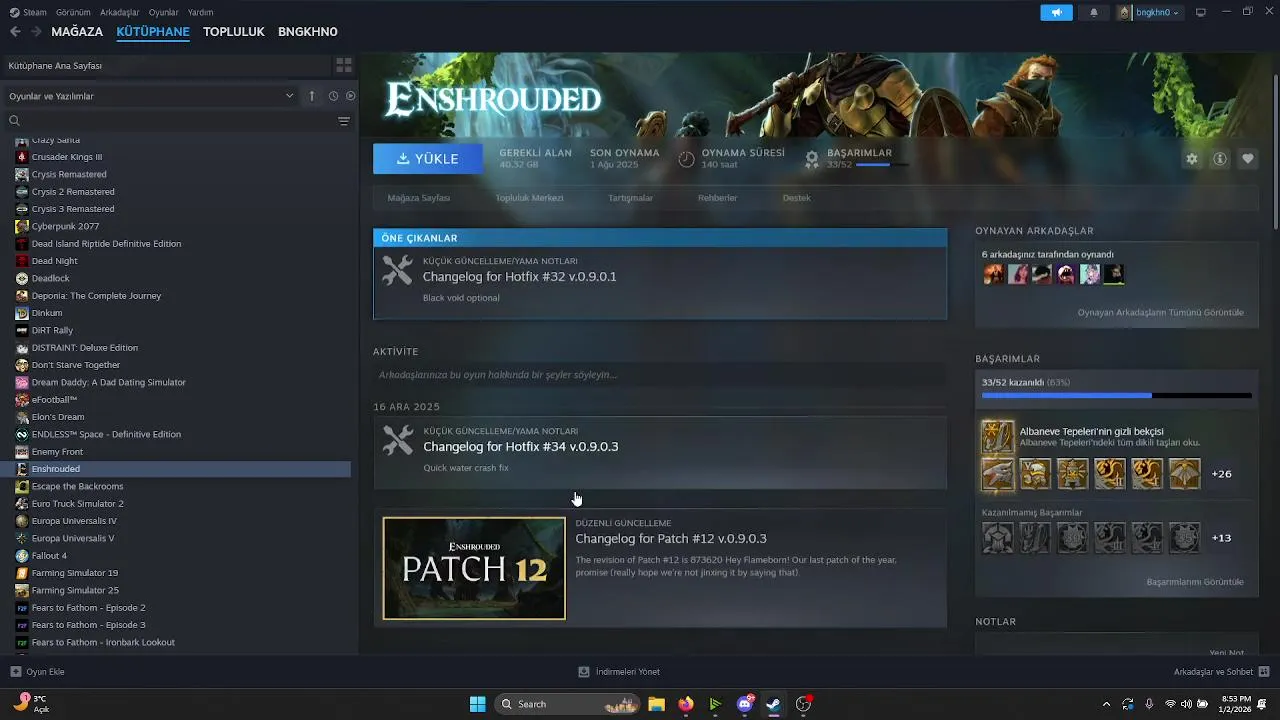Select Europa Universalis IV in list
This screenshot has width=1280, height=720.
74,521
